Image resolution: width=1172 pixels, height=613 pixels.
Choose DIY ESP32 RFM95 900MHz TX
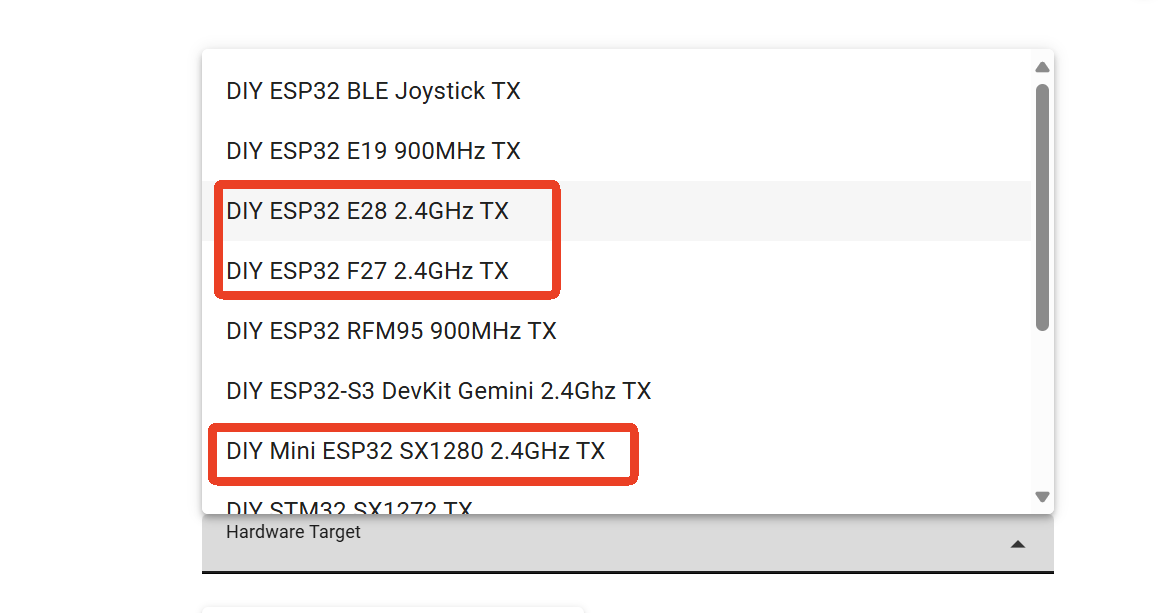coord(391,331)
